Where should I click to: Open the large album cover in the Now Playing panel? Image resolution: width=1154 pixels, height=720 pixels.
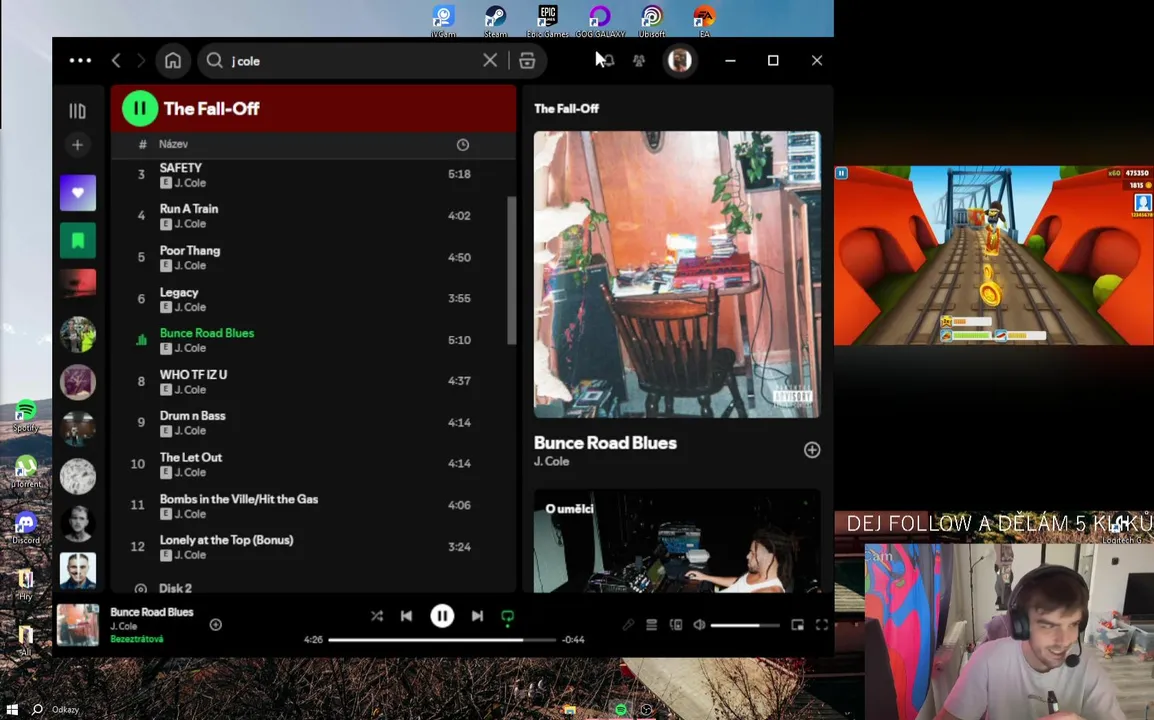677,275
